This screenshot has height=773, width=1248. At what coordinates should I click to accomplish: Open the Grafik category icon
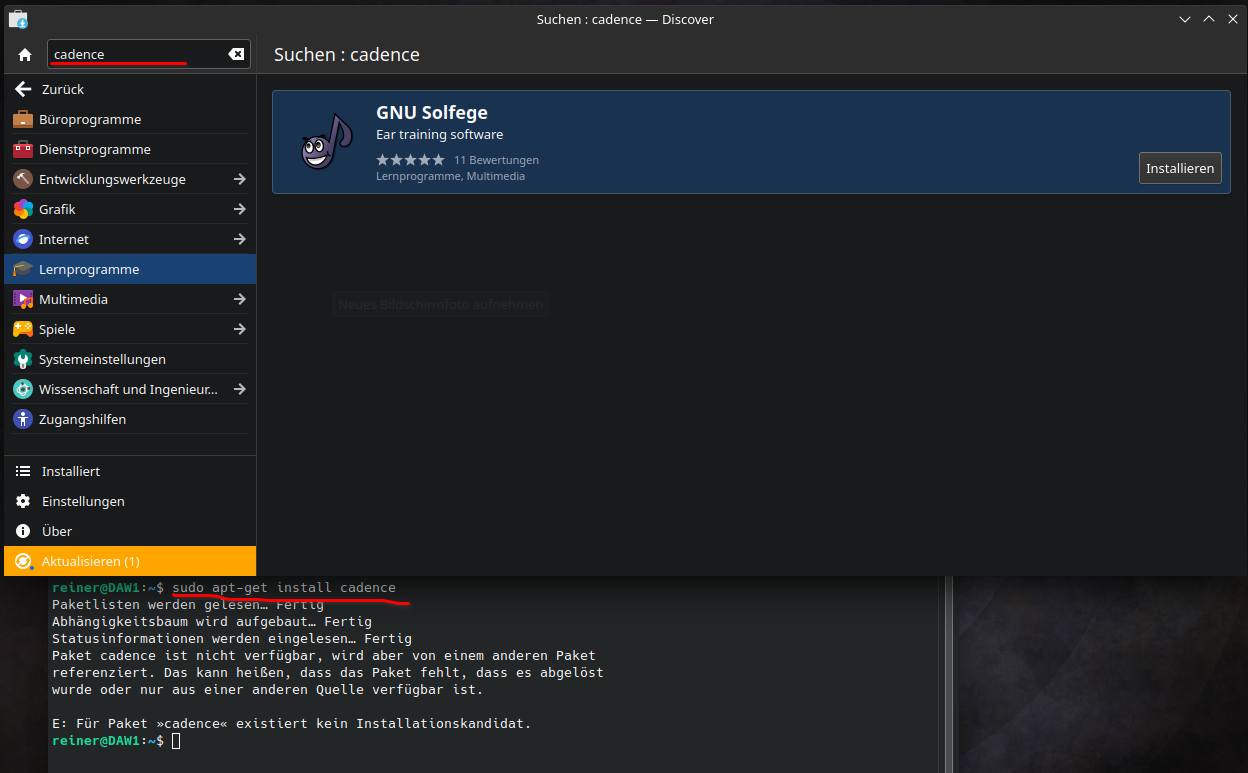[x=23, y=209]
